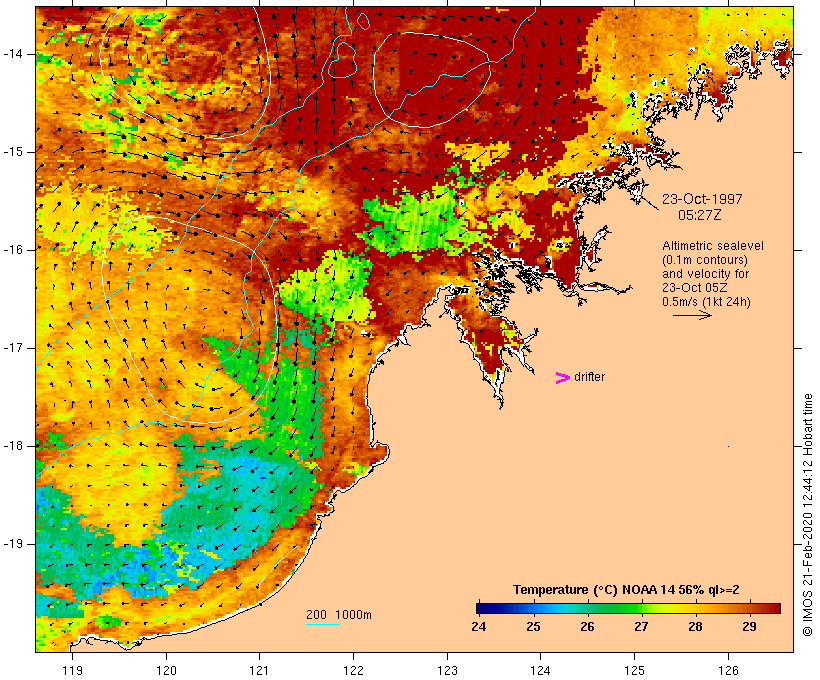Click the longitude label 121
Screen dimensions: 820x680
pos(259,670)
